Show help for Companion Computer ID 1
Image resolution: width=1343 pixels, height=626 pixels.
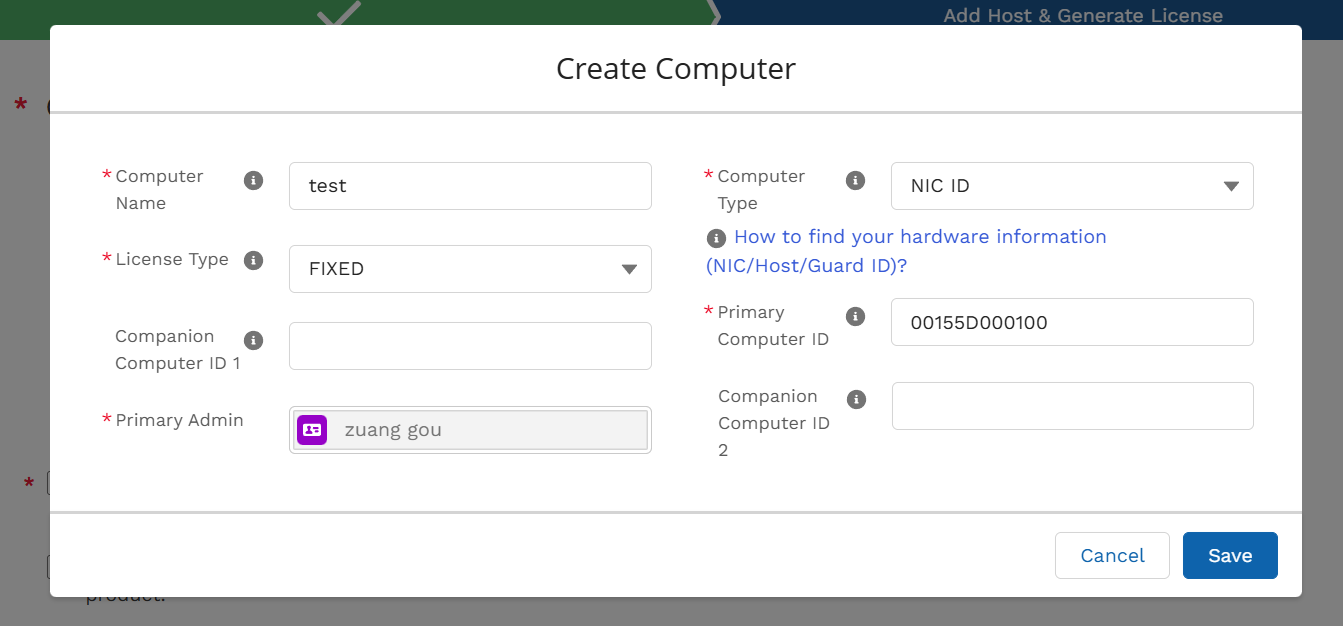point(254,340)
